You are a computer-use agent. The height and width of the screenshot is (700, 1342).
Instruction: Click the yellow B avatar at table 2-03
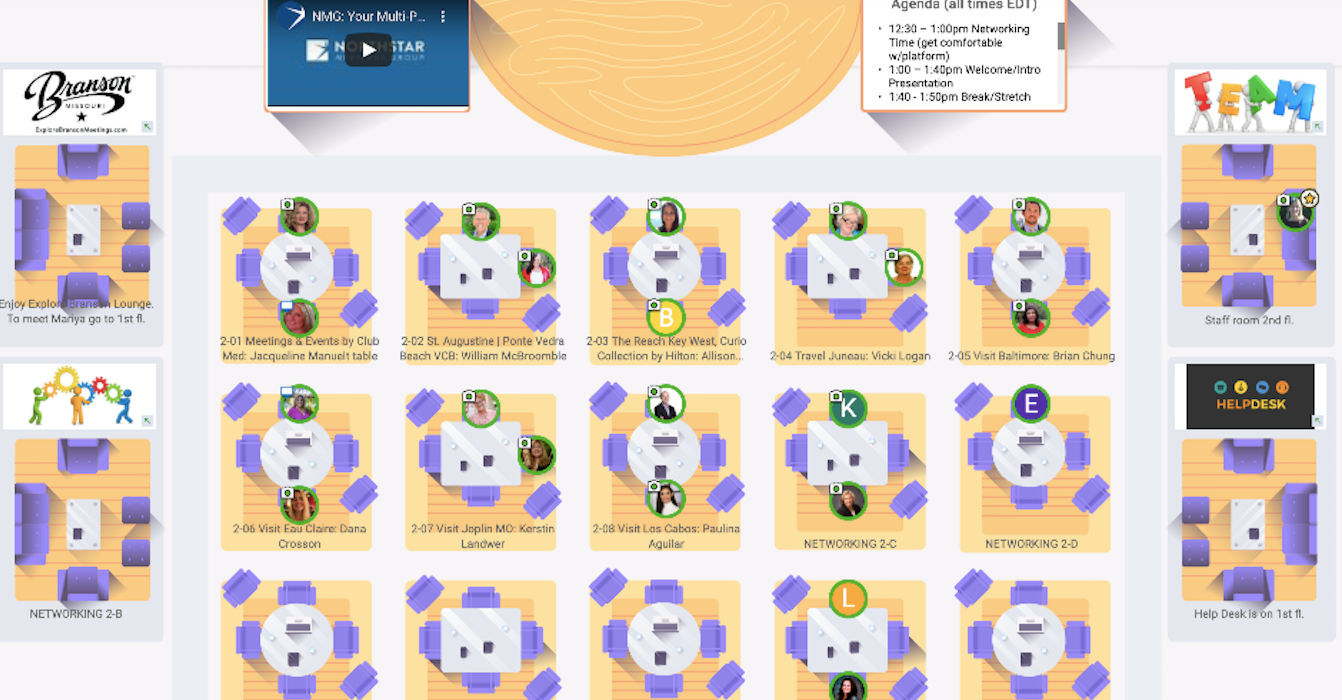pos(665,318)
